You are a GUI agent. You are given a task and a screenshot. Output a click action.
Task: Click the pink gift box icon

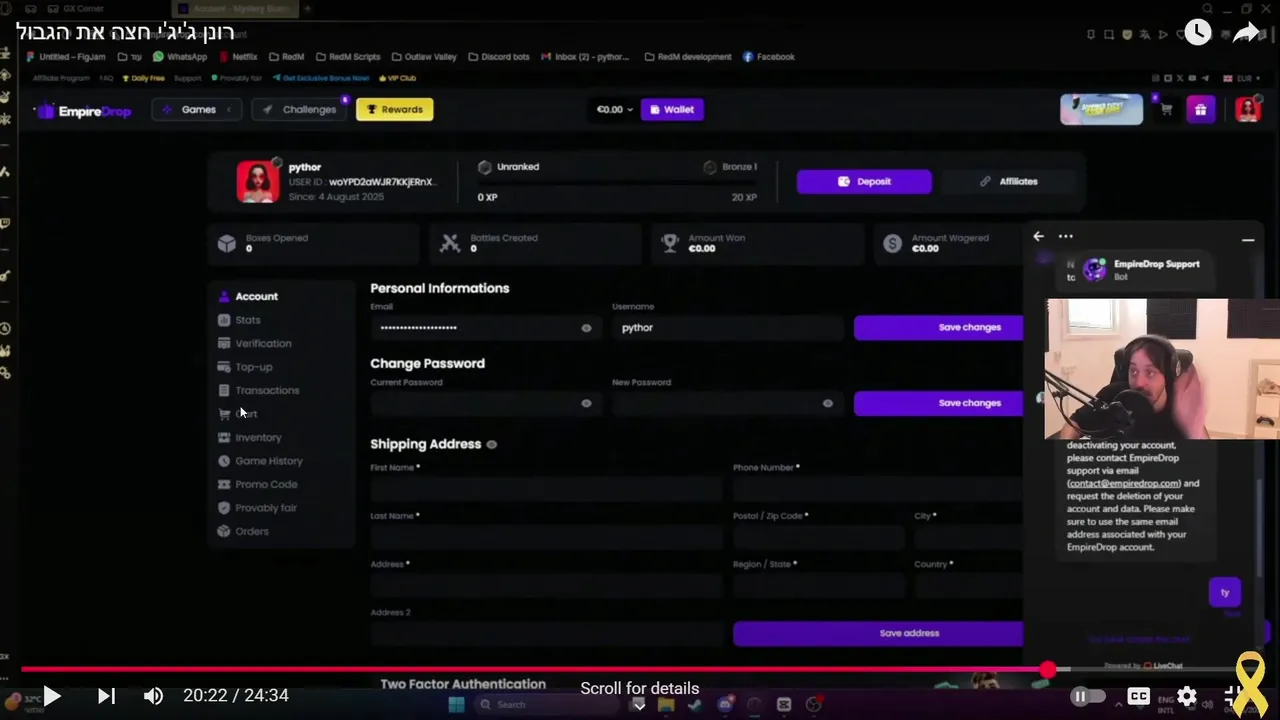click(x=1200, y=110)
